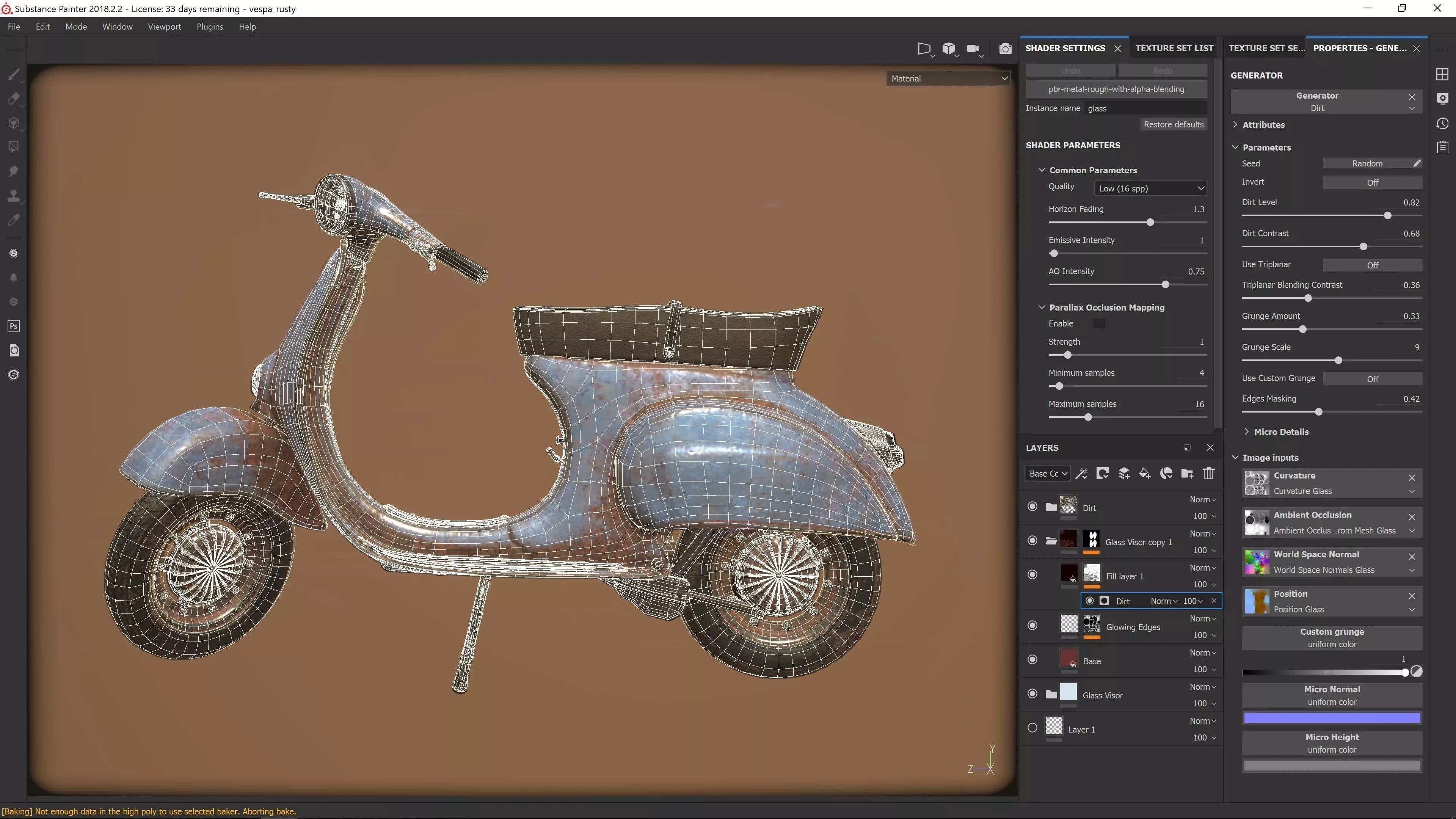Hide the Glowing Edges layer
The height and width of the screenshot is (819, 1456).
[x=1032, y=625]
